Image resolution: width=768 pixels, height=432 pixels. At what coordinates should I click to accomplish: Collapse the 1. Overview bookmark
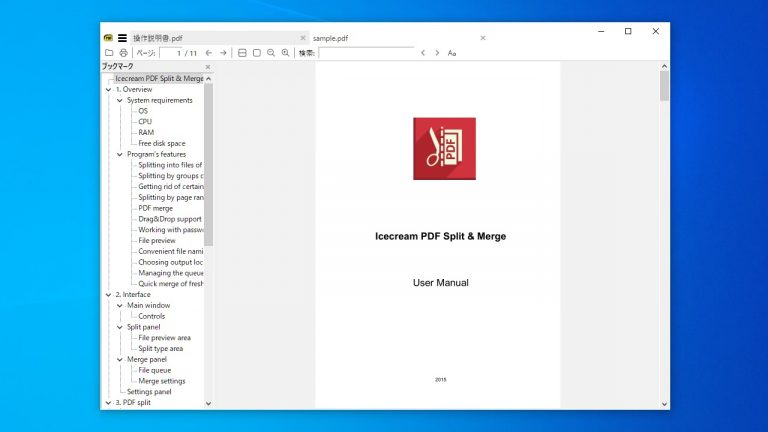[108, 90]
